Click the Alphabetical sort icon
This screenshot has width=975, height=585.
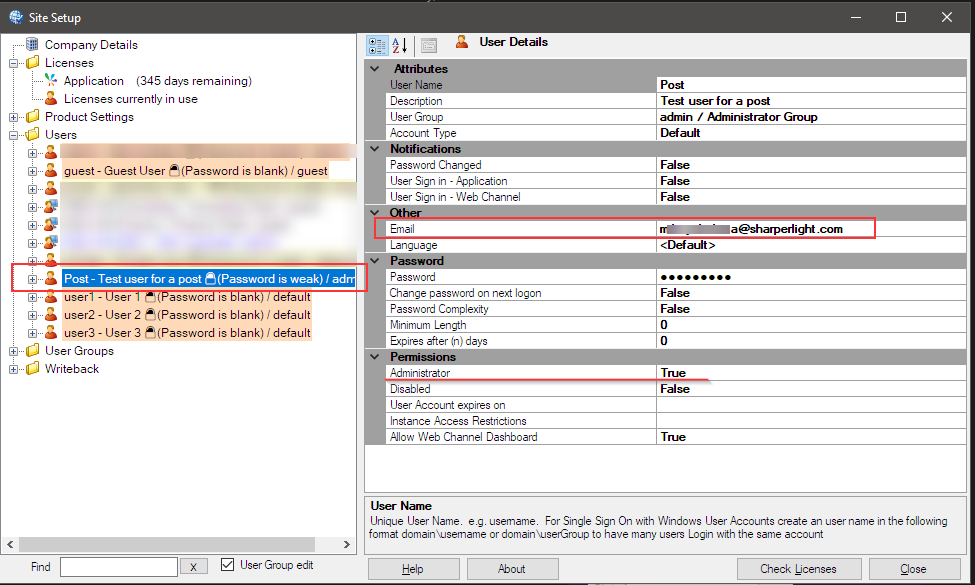pos(399,45)
